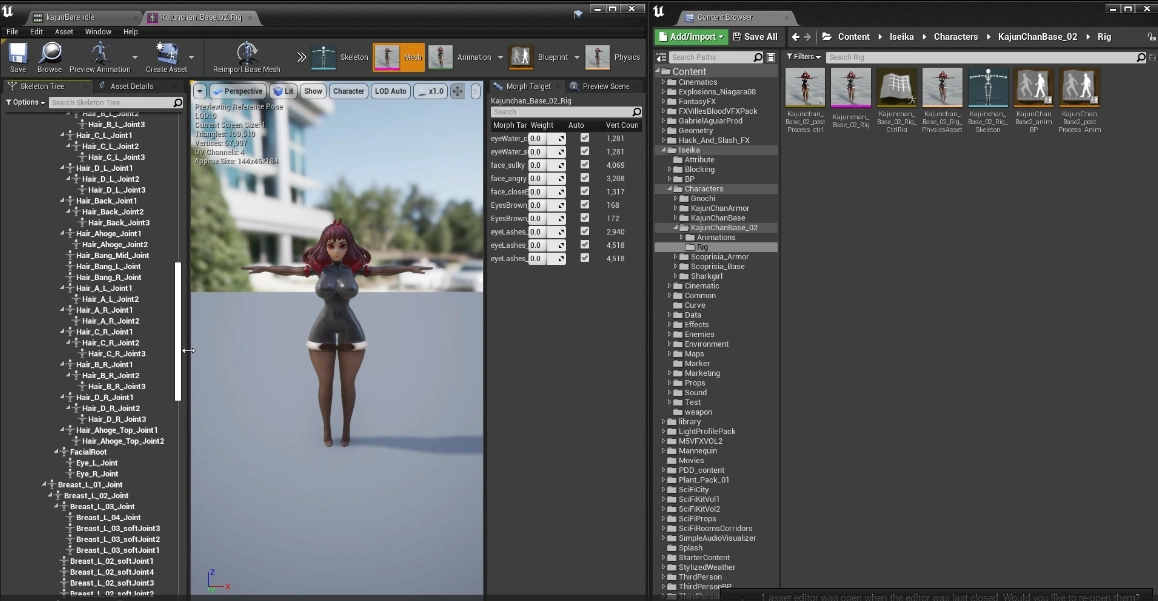This screenshot has width=1158, height=601.
Task: Click search icon in Search Paths
Action: (758, 57)
